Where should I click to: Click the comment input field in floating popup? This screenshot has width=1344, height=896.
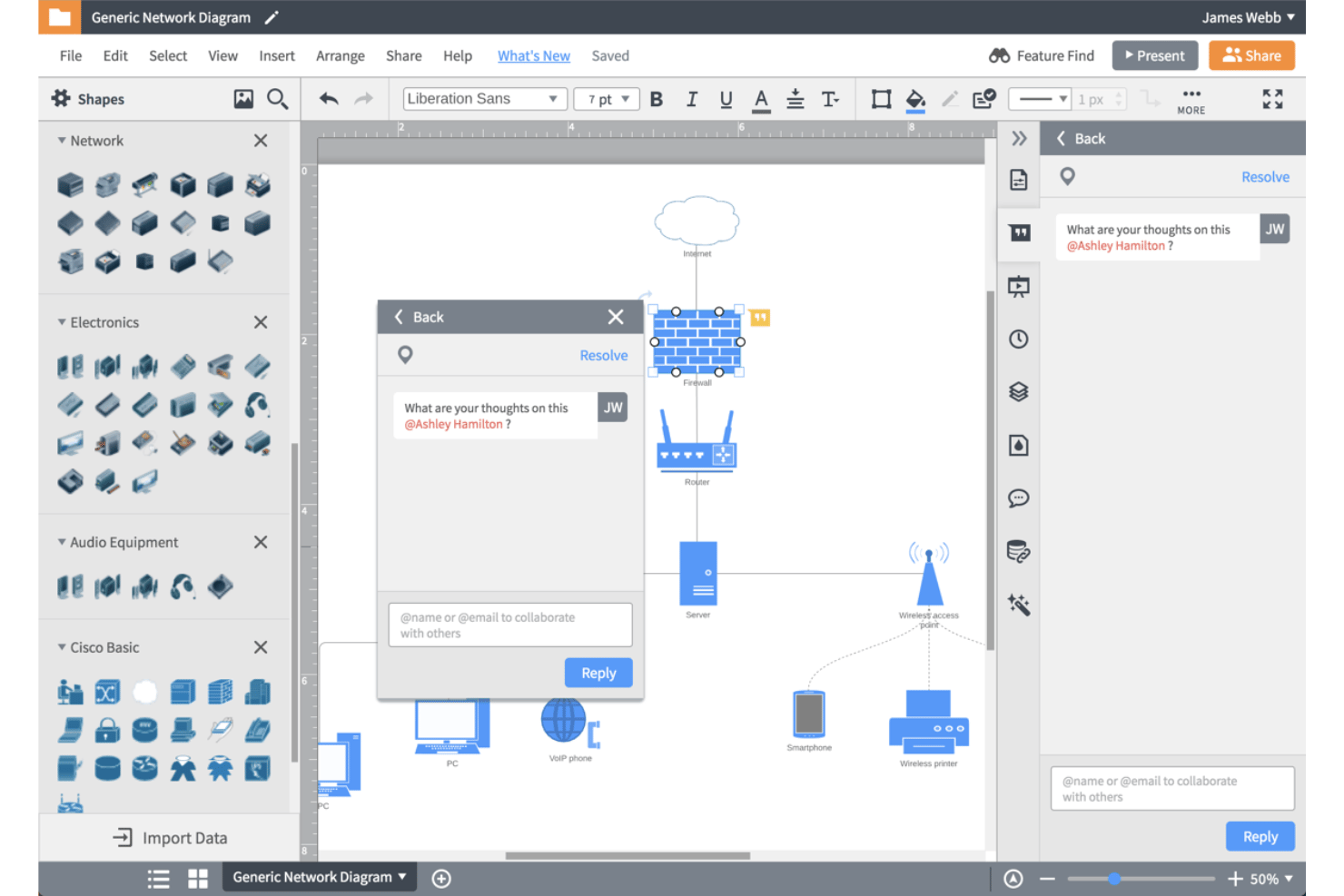(510, 625)
